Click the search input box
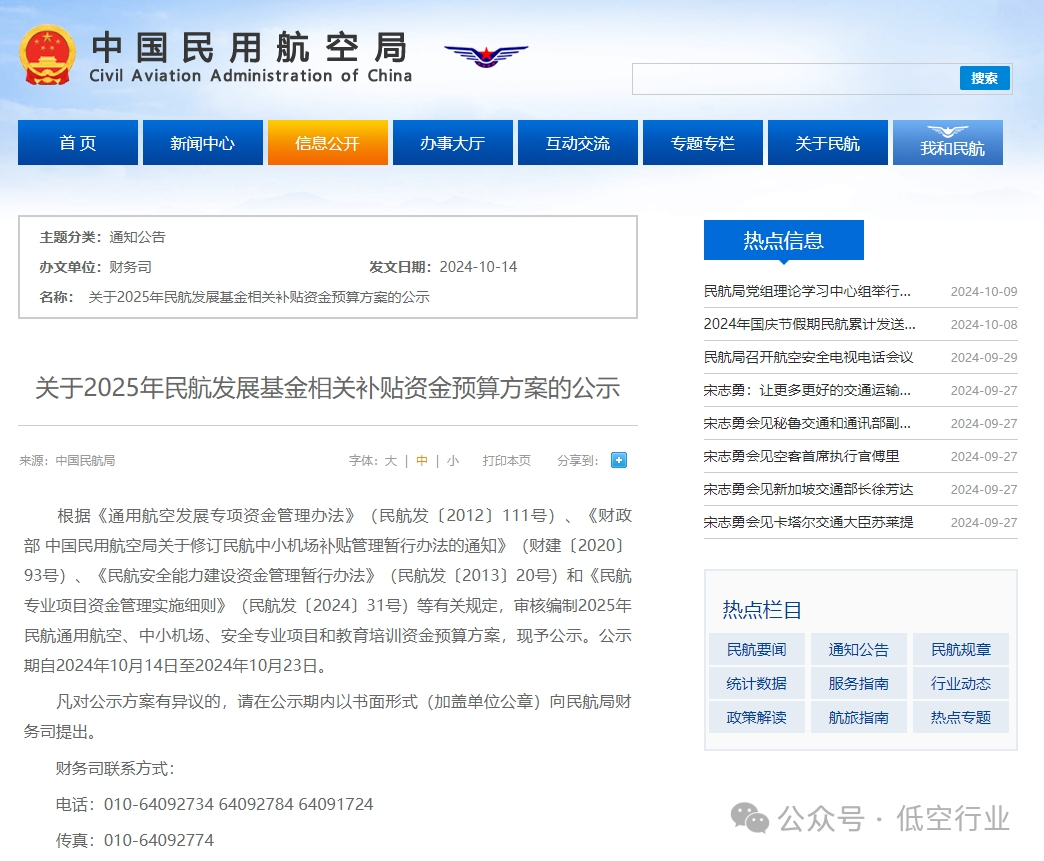The height and width of the screenshot is (861, 1044). [x=790, y=79]
